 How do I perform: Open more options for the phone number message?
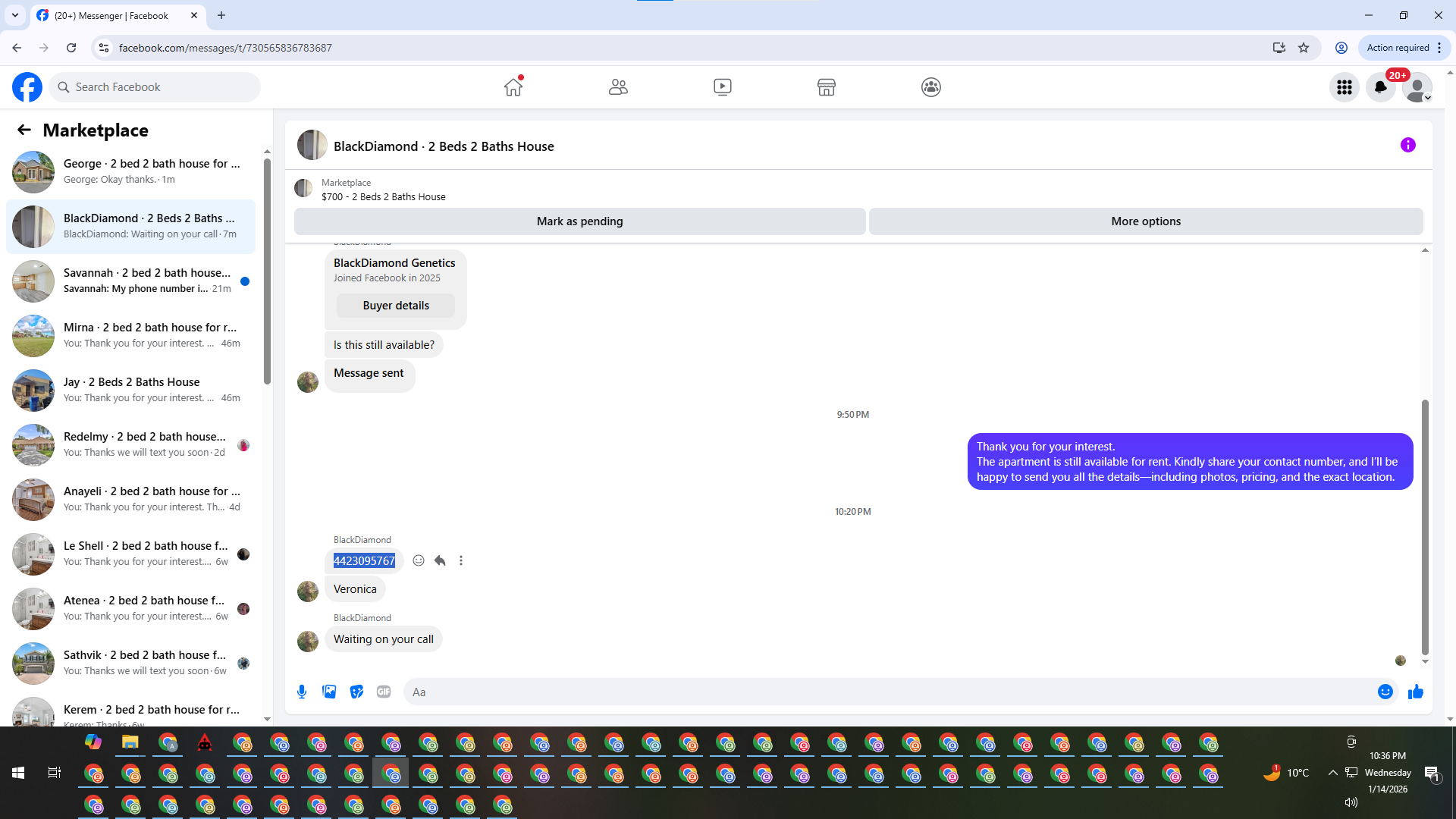pos(461,560)
